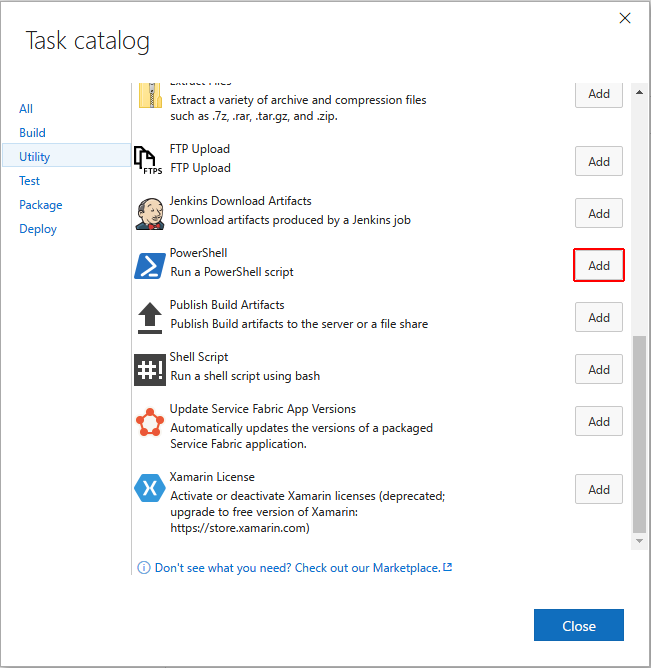Add the Shell Script task

(x=599, y=370)
